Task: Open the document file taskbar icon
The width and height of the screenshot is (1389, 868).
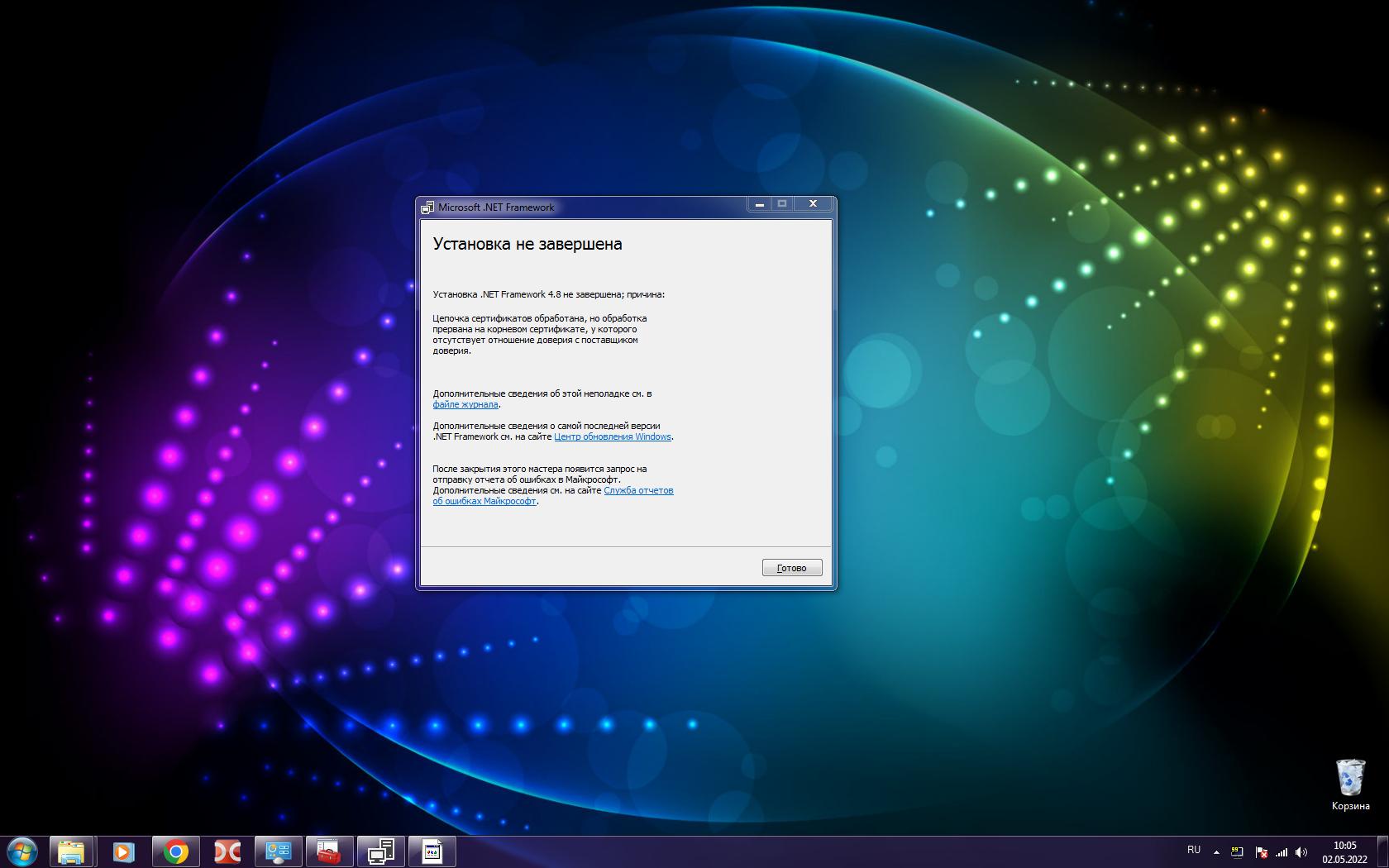Action: click(432, 851)
